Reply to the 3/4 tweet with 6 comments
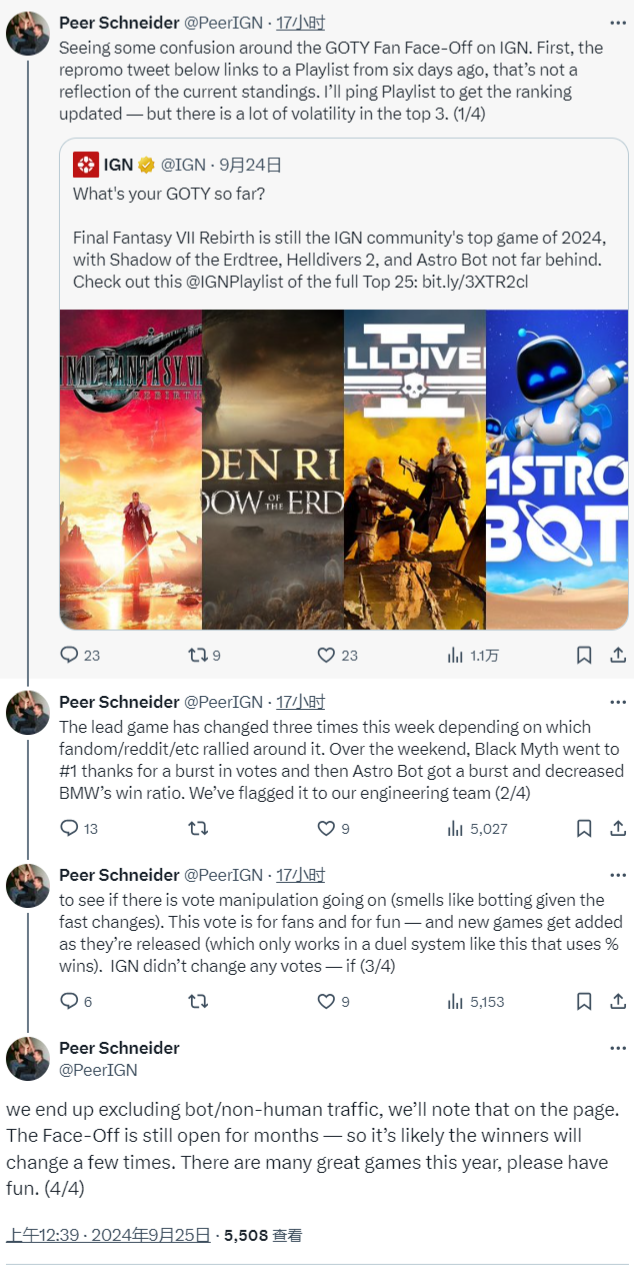Image resolution: width=634 pixels, height=1265 pixels. pyautogui.click(x=76, y=1001)
